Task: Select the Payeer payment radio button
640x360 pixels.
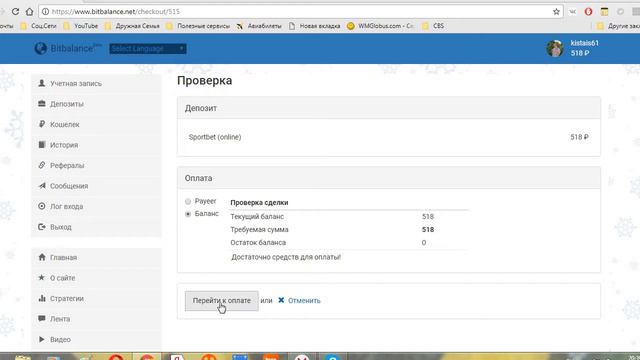Action: 188,201
